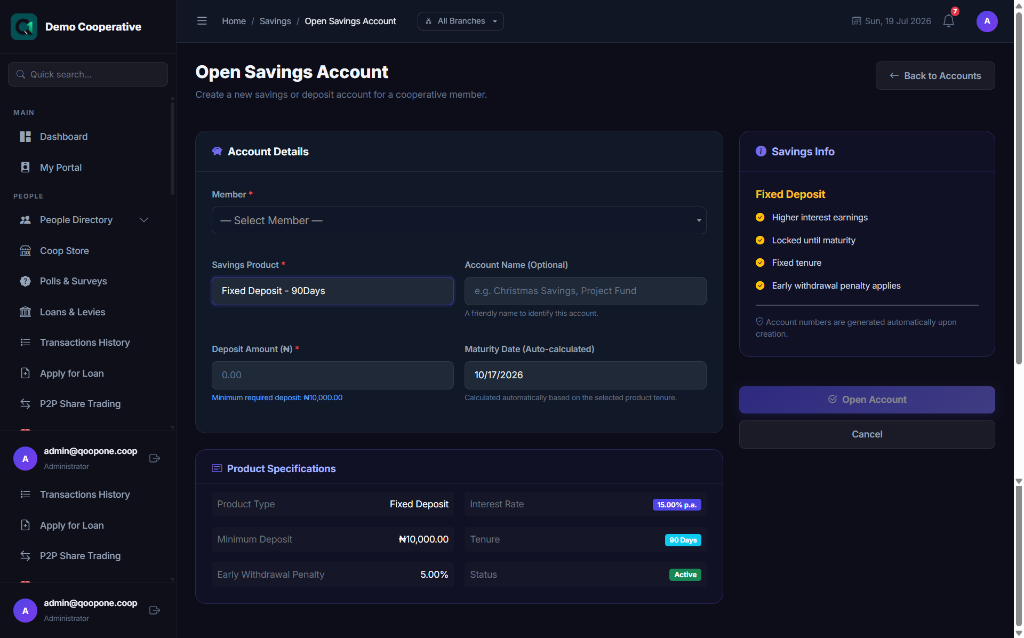Image resolution: width=1024 pixels, height=638 pixels.
Task: Open the Select Member dropdown
Action: tap(459, 220)
